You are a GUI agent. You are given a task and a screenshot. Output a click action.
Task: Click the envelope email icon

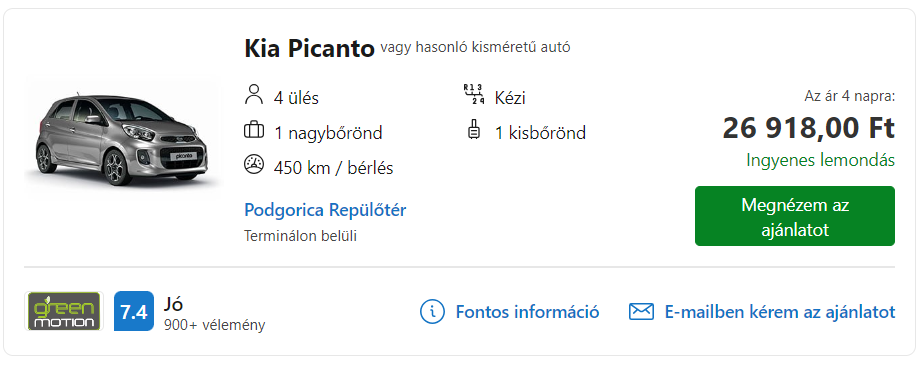[641, 311]
